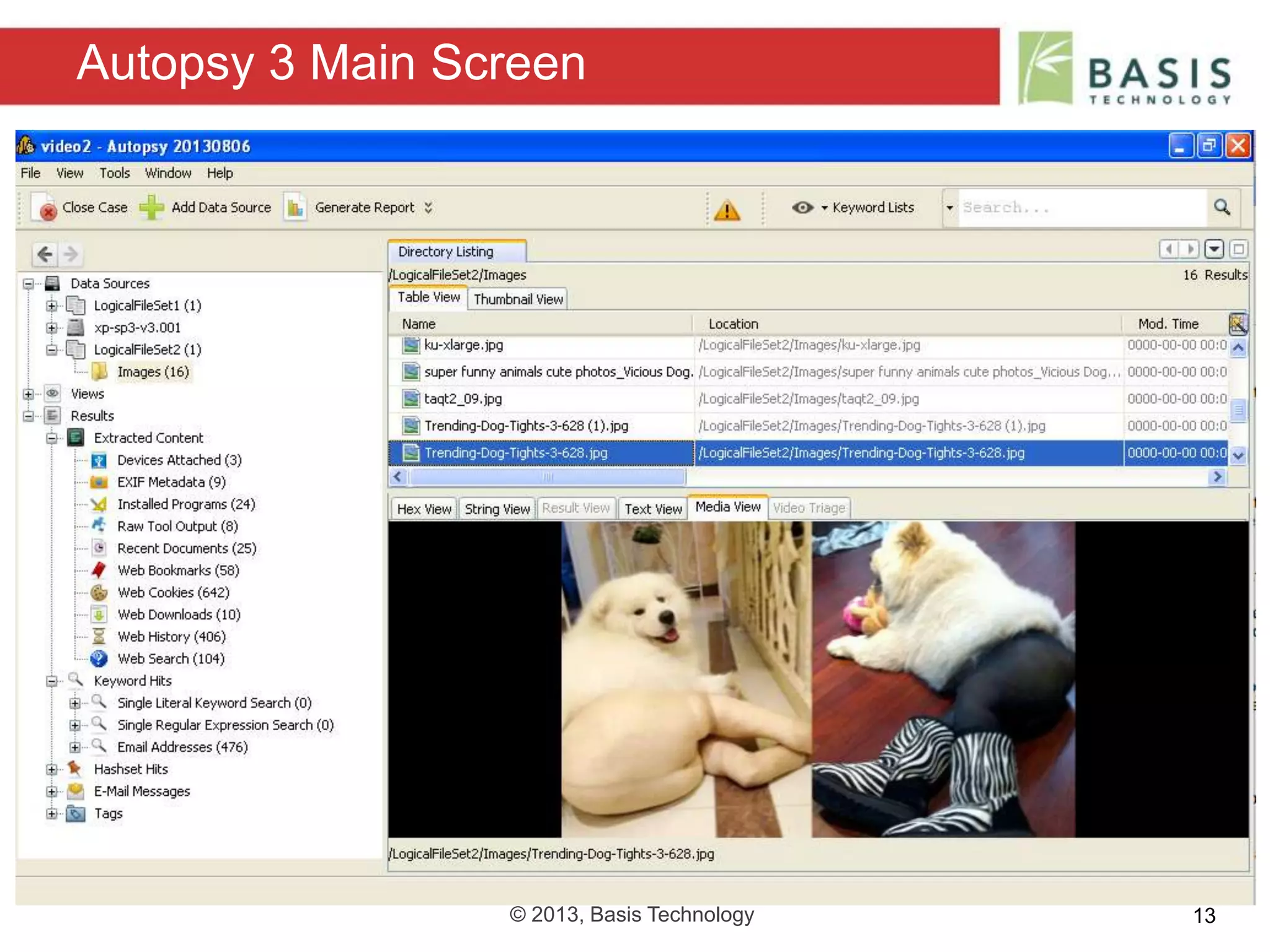Click the E-Mail Messages envelope icon
1270x952 pixels.
[76, 791]
